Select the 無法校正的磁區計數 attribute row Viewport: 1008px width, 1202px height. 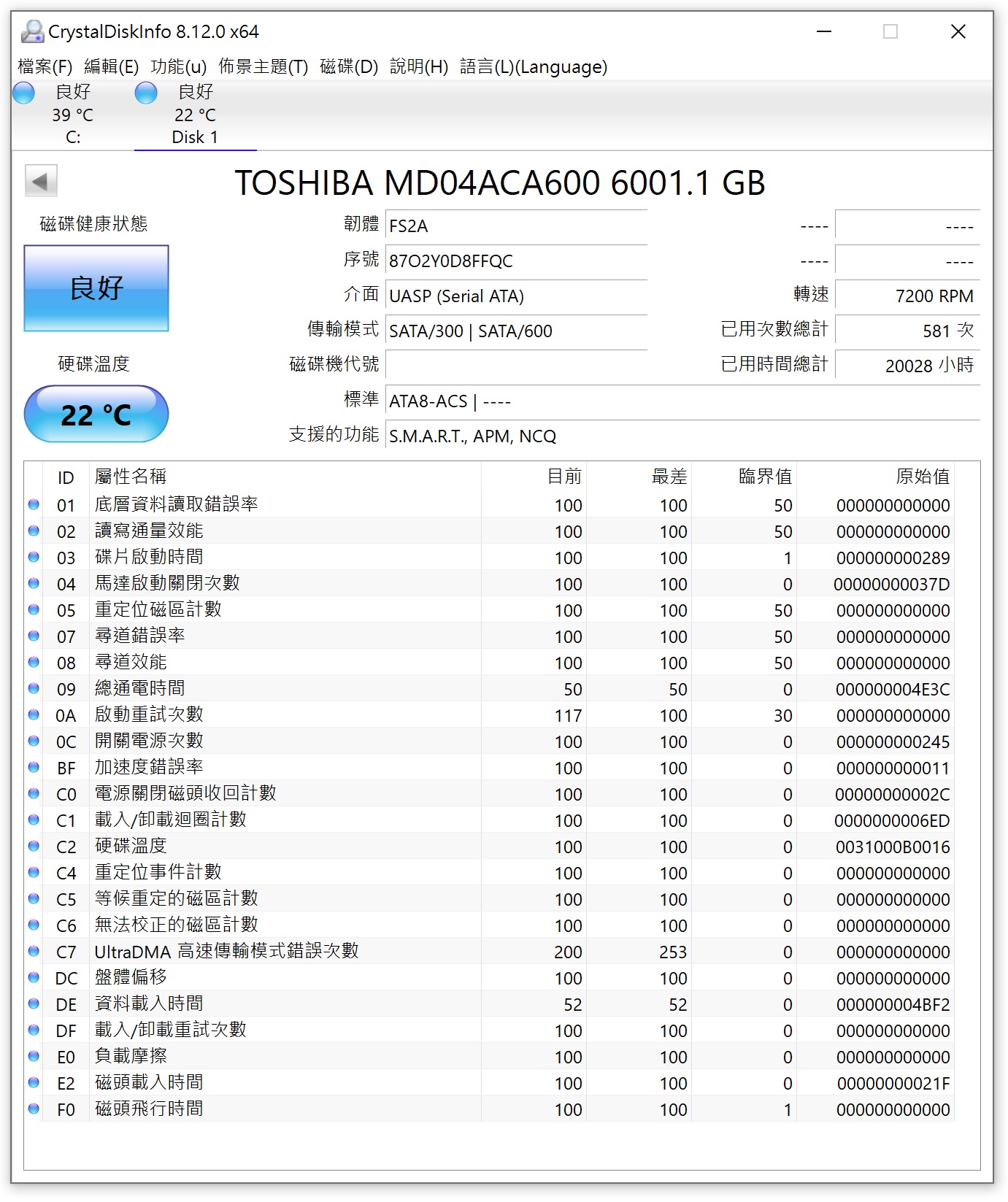490,925
